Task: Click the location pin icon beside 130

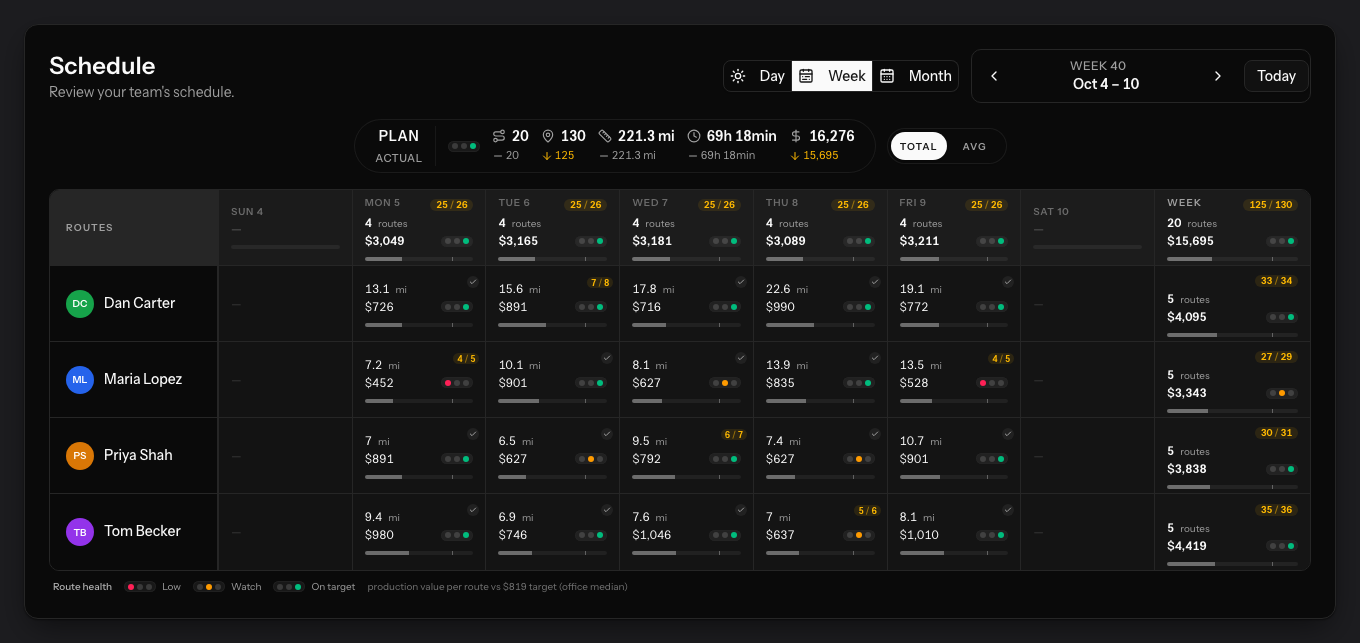Action: pyautogui.click(x=548, y=136)
